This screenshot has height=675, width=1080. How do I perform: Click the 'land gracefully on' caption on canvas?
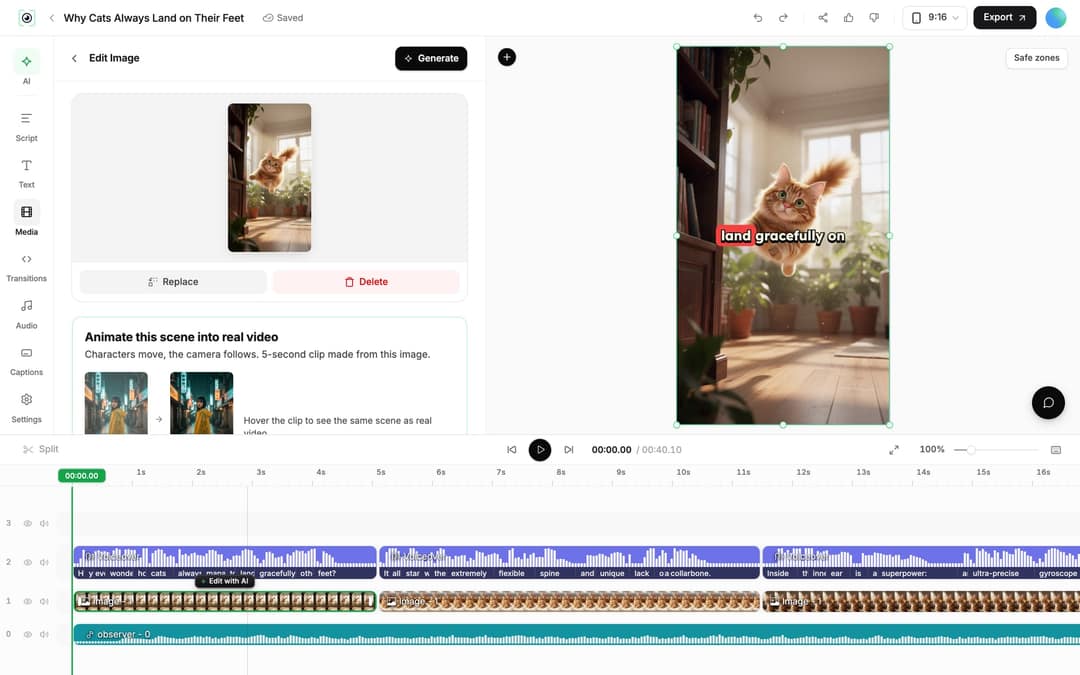pyautogui.click(x=782, y=236)
